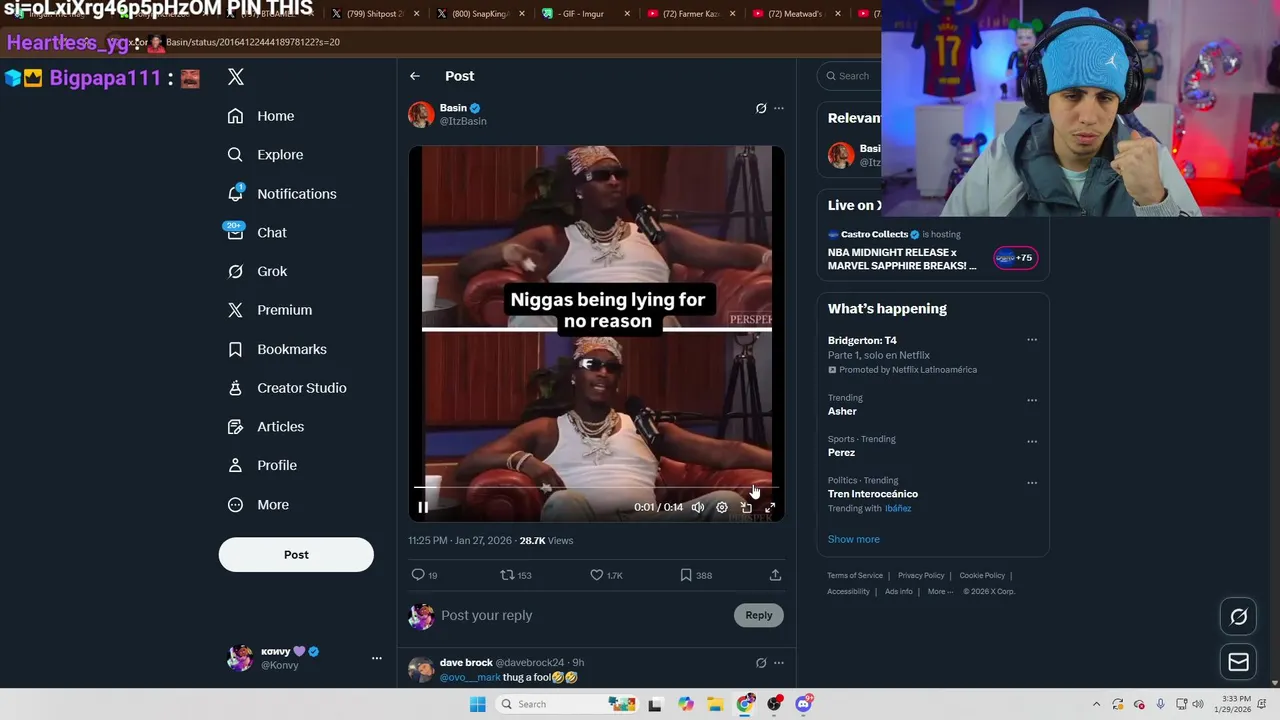Viewport: 1280px width, 720px height.
Task: Expand More options in sidebar
Action: click(x=258, y=505)
